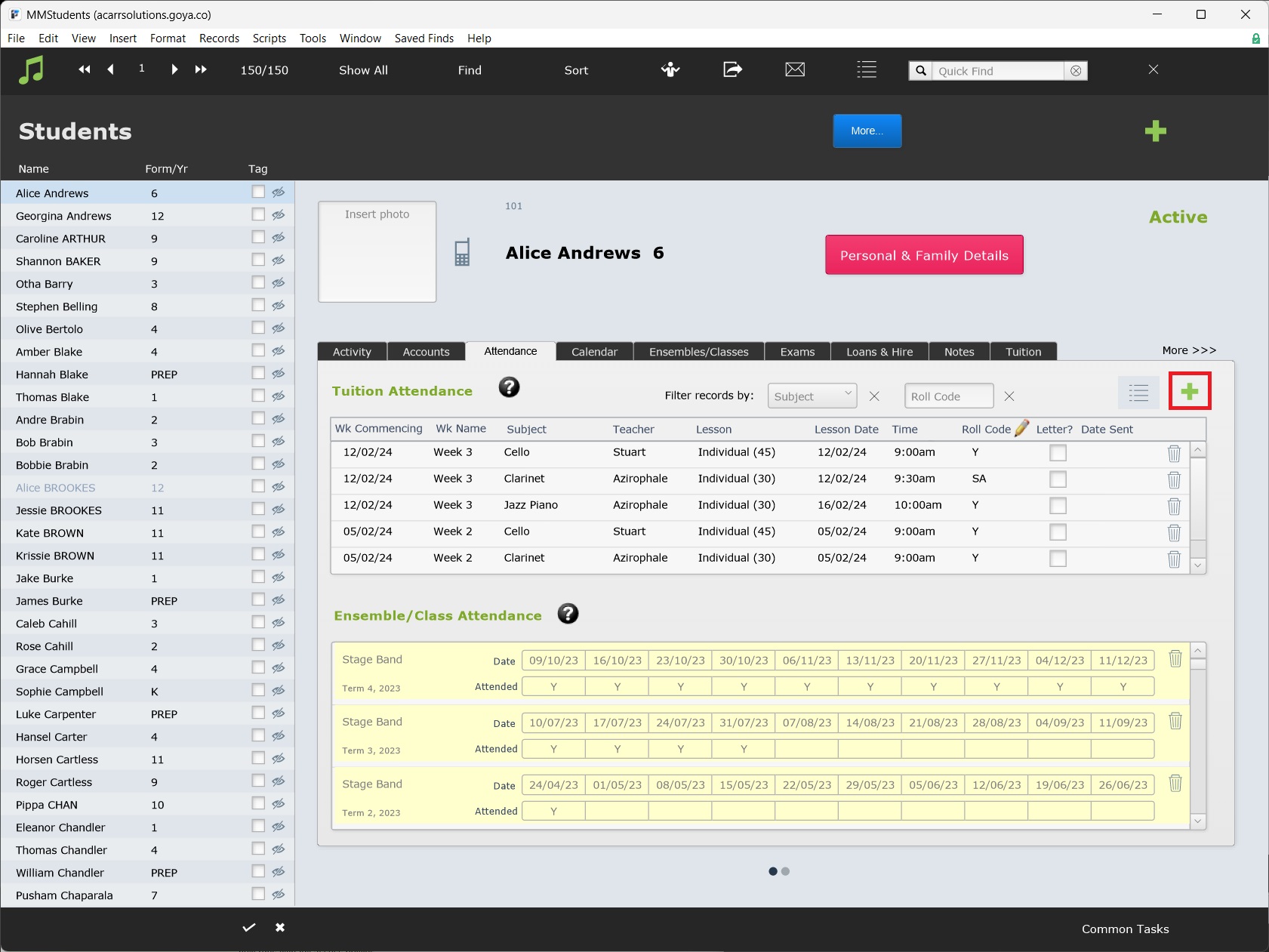Click tuition attendance list view icon
This screenshot has width=1269, height=952.
tap(1138, 393)
